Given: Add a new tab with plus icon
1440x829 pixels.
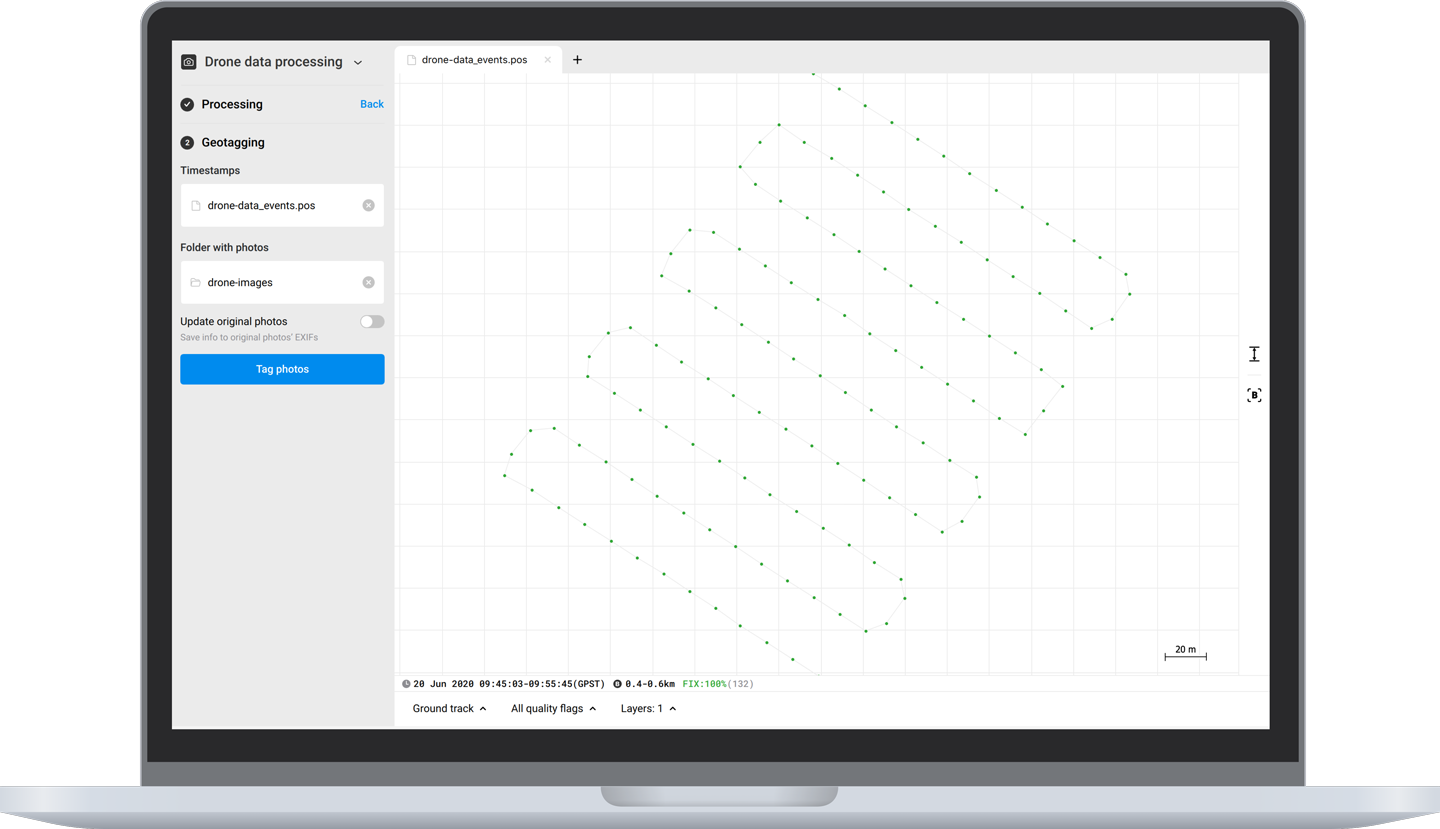Looking at the screenshot, I should pyautogui.click(x=577, y=60).
